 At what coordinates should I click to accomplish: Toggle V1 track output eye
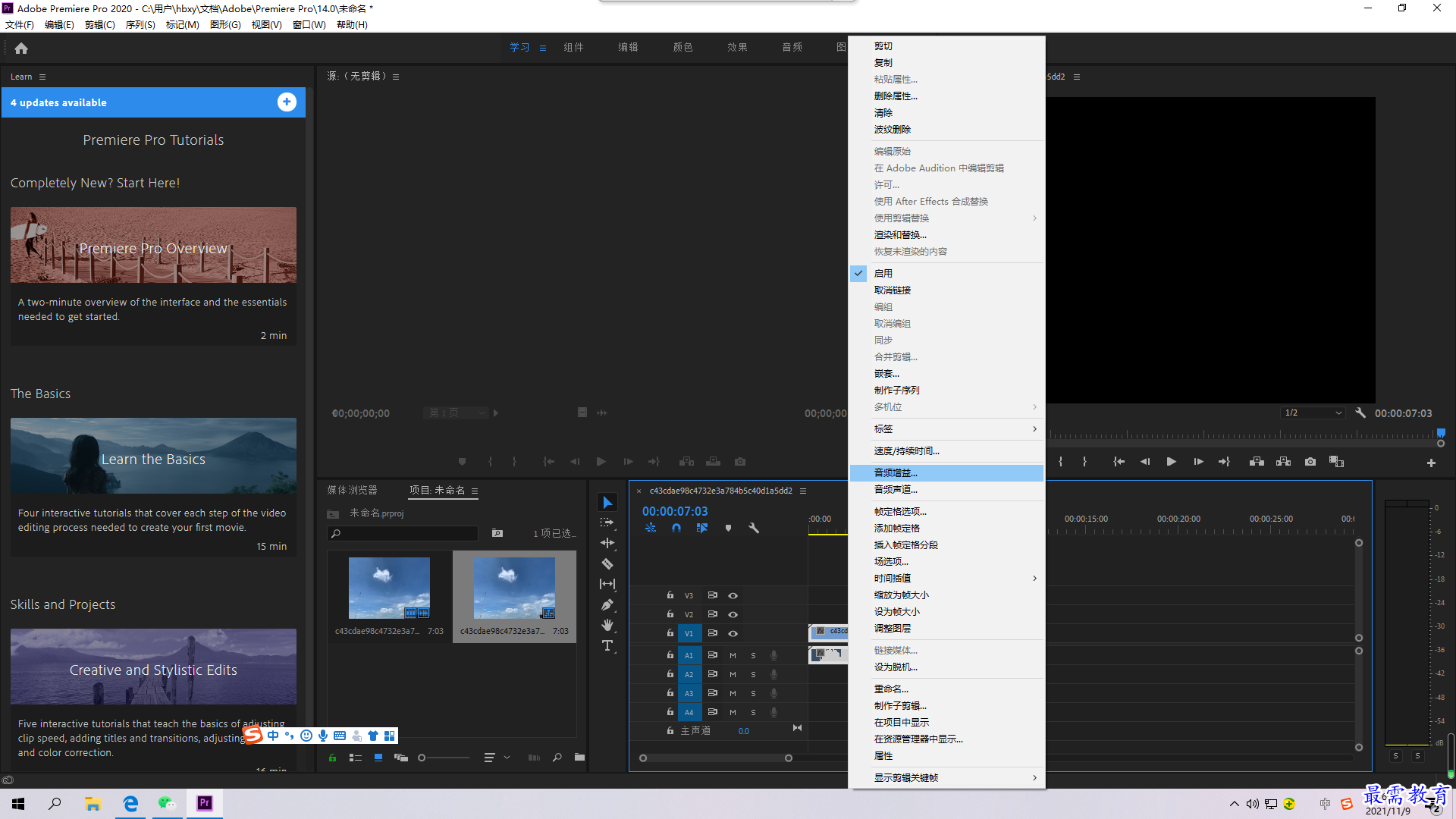733,633
